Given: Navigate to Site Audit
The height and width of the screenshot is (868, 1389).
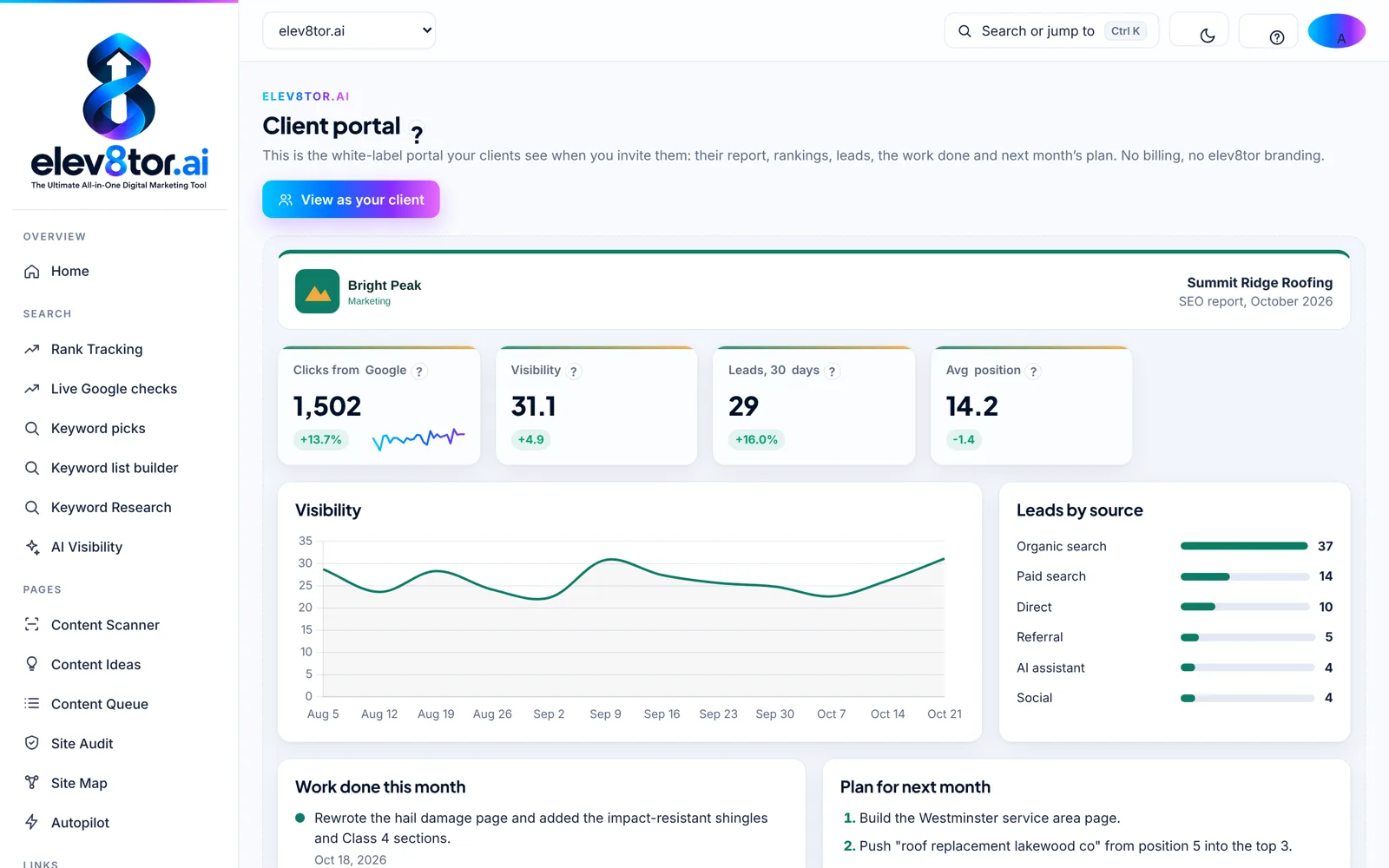Looking at the screenshot, I should tap(82, 744).
